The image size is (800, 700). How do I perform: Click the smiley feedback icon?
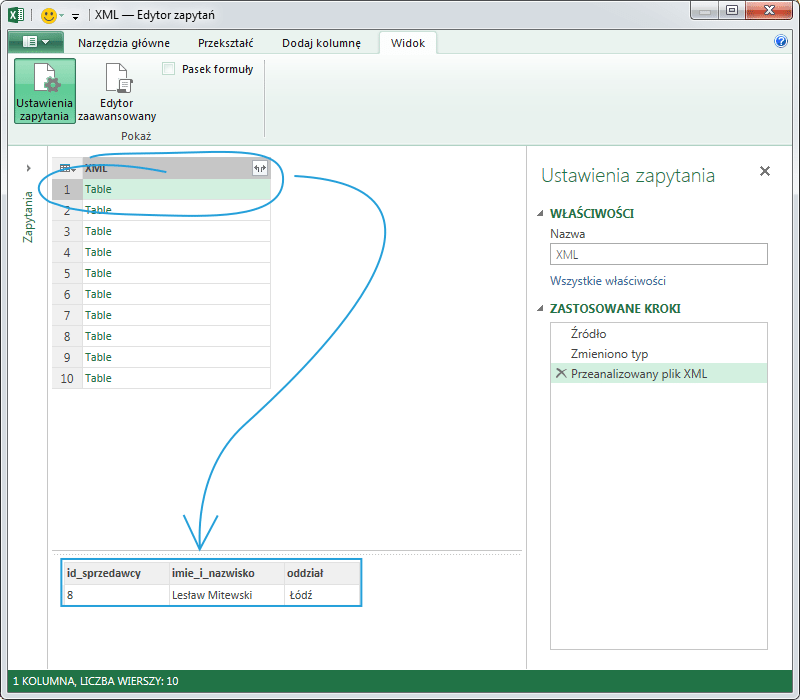point(49,15)
